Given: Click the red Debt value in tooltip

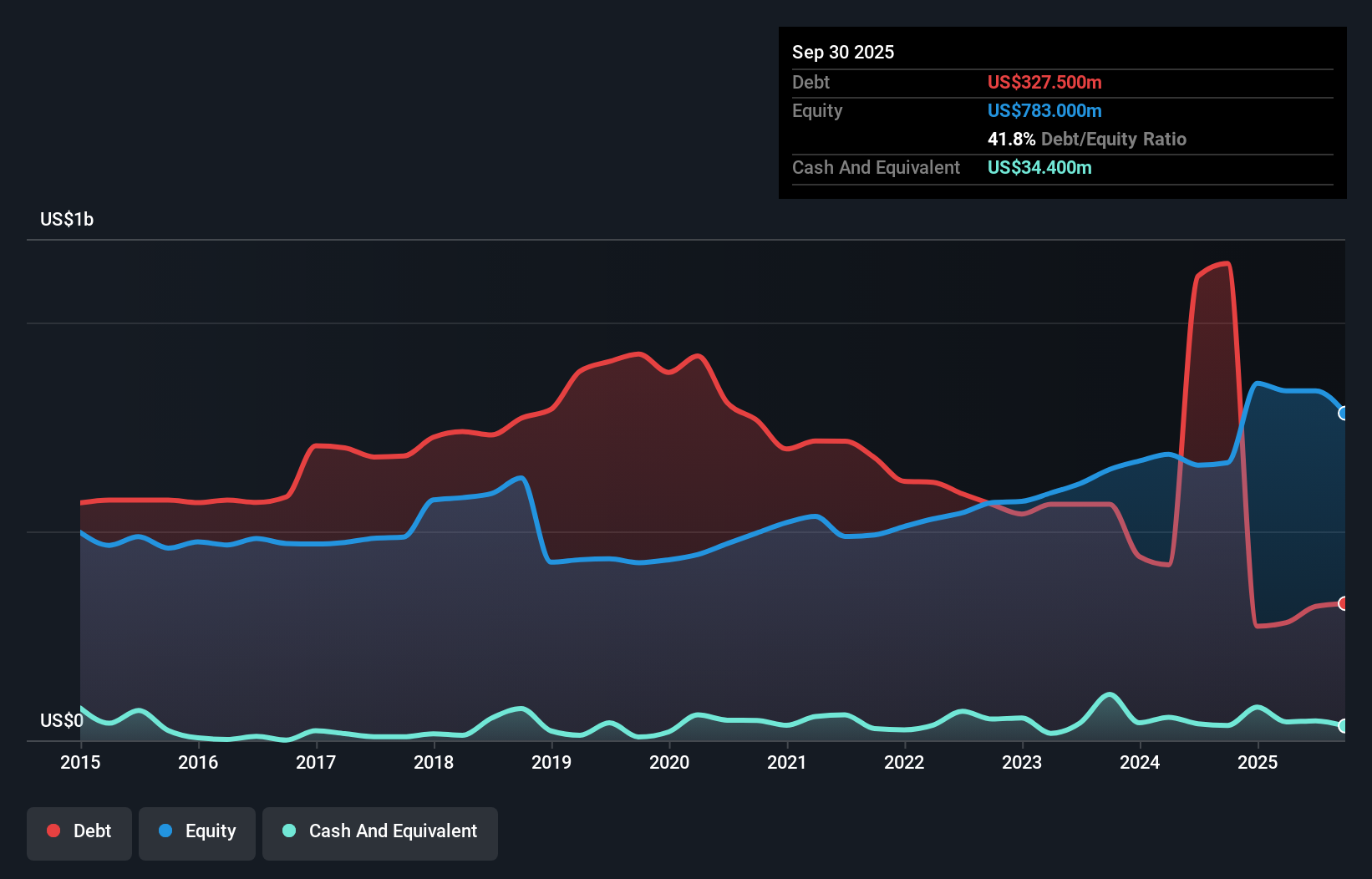Looking at the screenshot, I should (1044, 82).
